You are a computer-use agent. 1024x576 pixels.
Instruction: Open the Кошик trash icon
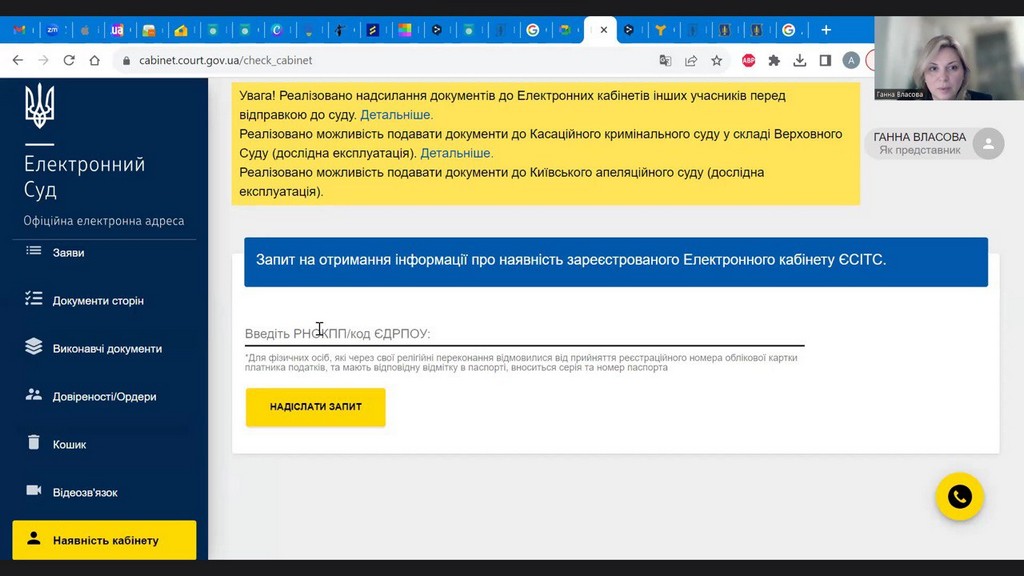click(34, 443)
